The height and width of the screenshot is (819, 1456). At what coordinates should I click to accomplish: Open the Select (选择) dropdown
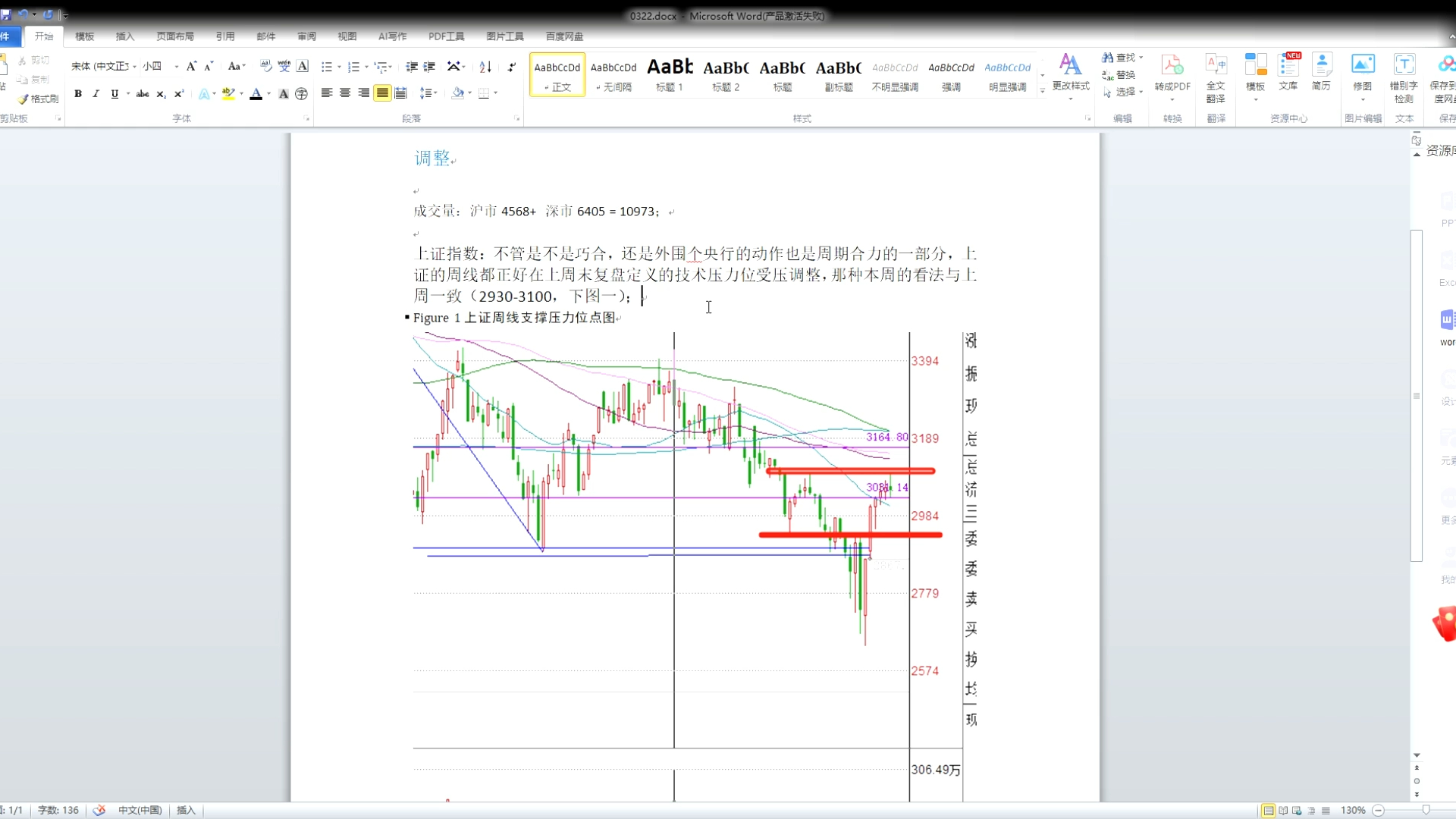pyautogui.click(x=1122, y=92)
